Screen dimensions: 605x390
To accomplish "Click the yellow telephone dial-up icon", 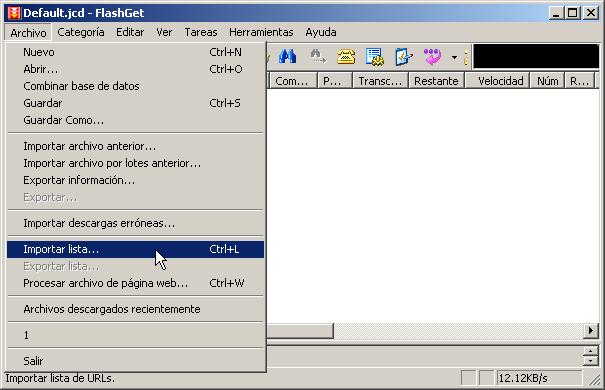I will 346,57.
